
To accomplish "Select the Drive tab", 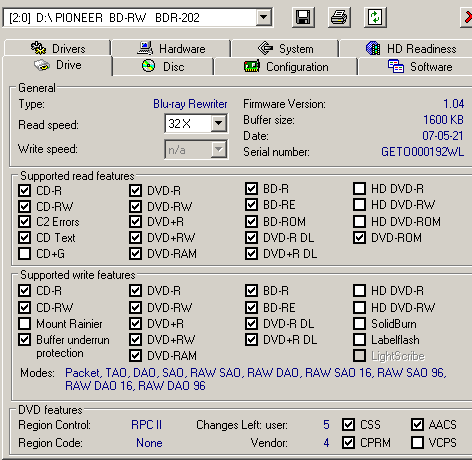I will 57,65.
